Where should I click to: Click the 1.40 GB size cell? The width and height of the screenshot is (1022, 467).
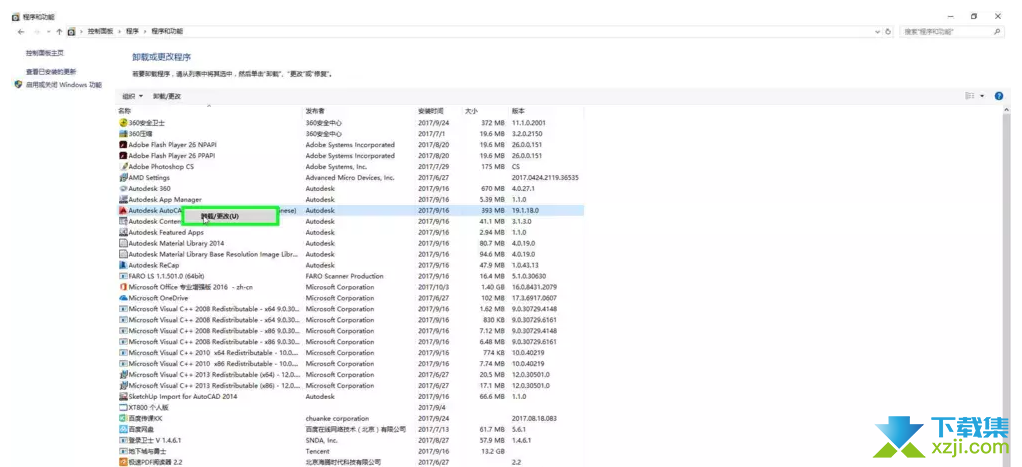[492, 287]
